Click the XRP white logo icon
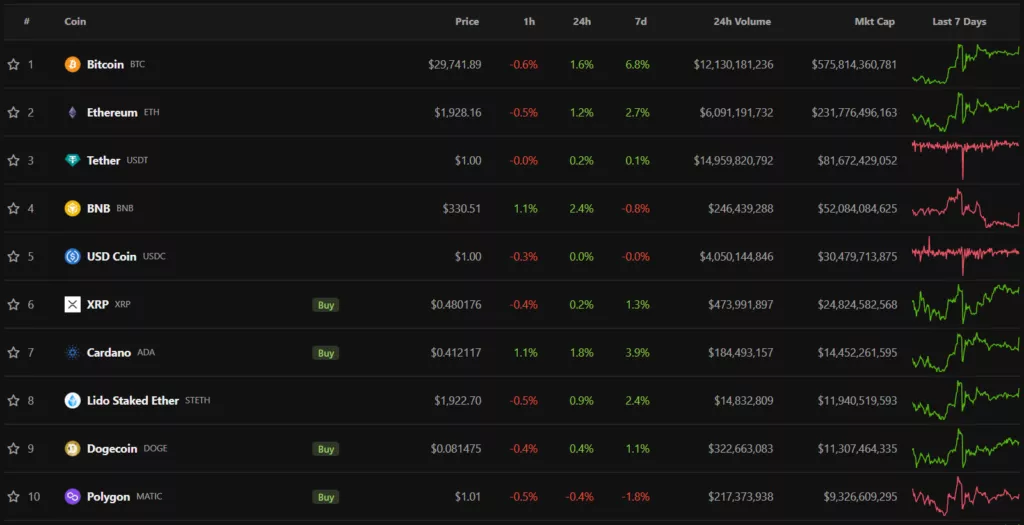The image size is (1024, 525). (x=72, y=304)
